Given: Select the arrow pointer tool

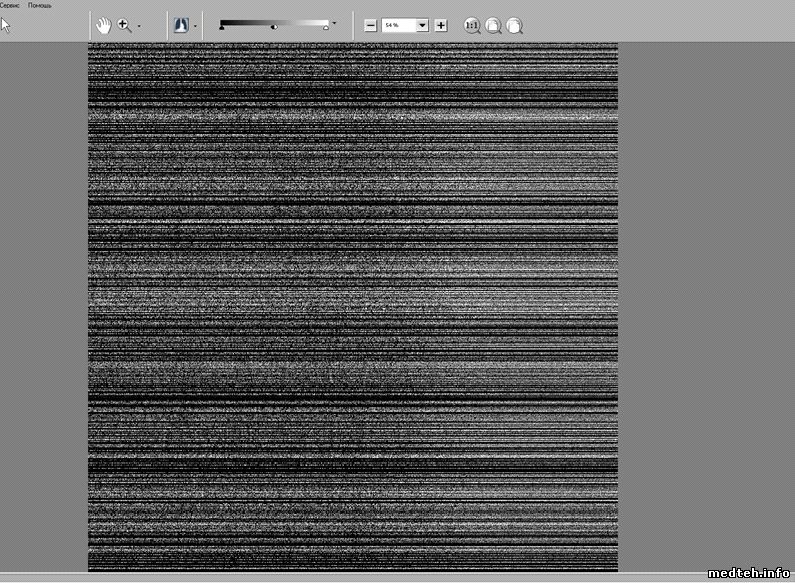Looking at the screenshot, I should coord(6,25).
